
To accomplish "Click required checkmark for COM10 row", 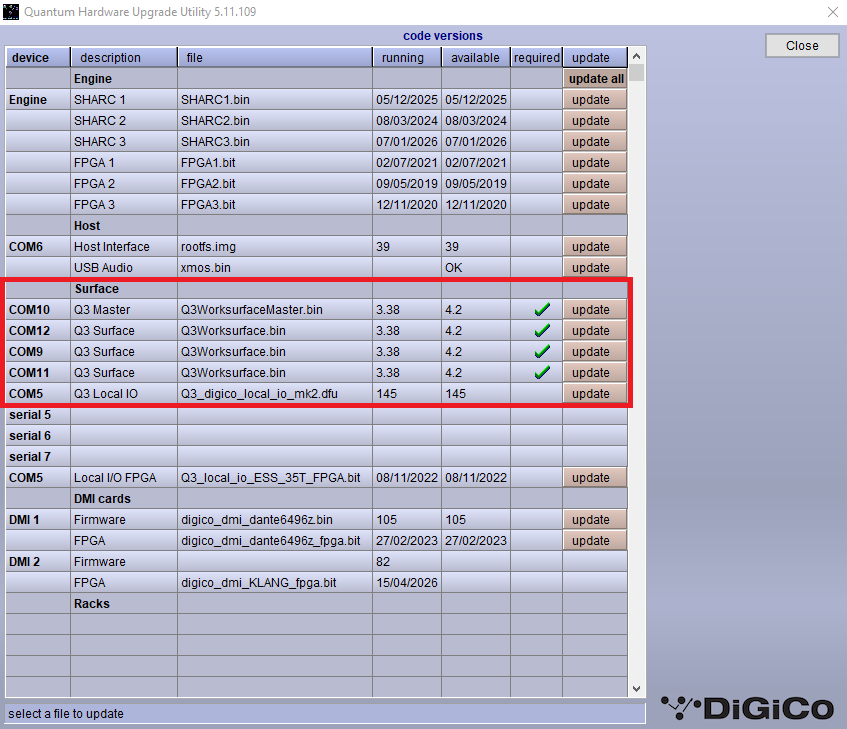I will (542, 309).
